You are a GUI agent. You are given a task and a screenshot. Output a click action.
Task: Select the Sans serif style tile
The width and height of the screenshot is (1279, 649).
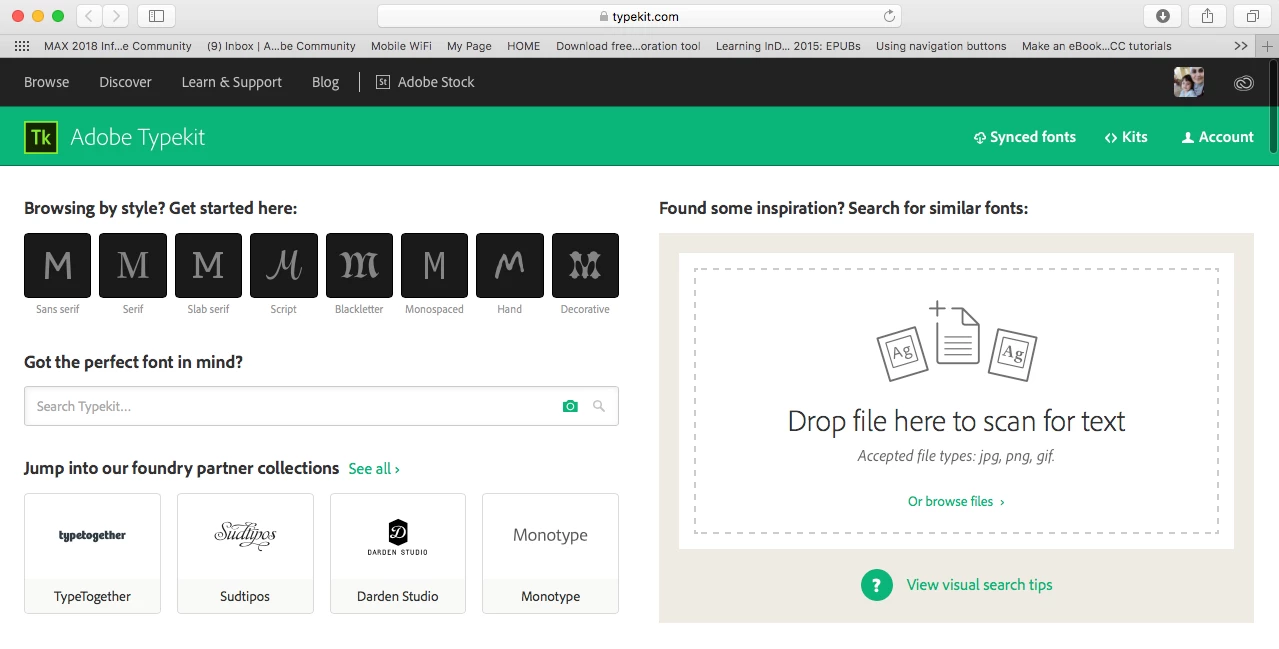(x=57, y=265)
